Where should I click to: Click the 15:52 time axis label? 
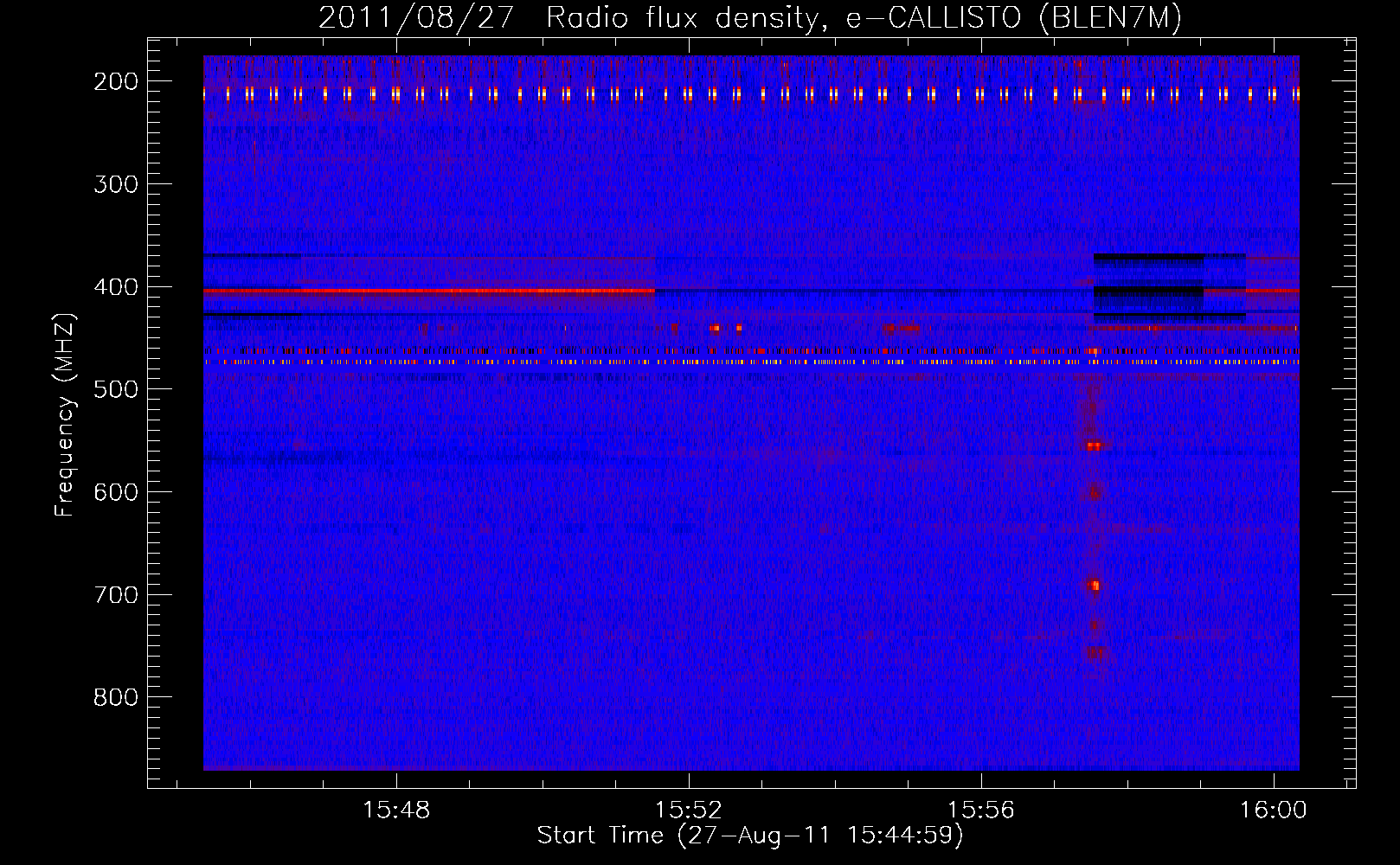pos(689,811)
